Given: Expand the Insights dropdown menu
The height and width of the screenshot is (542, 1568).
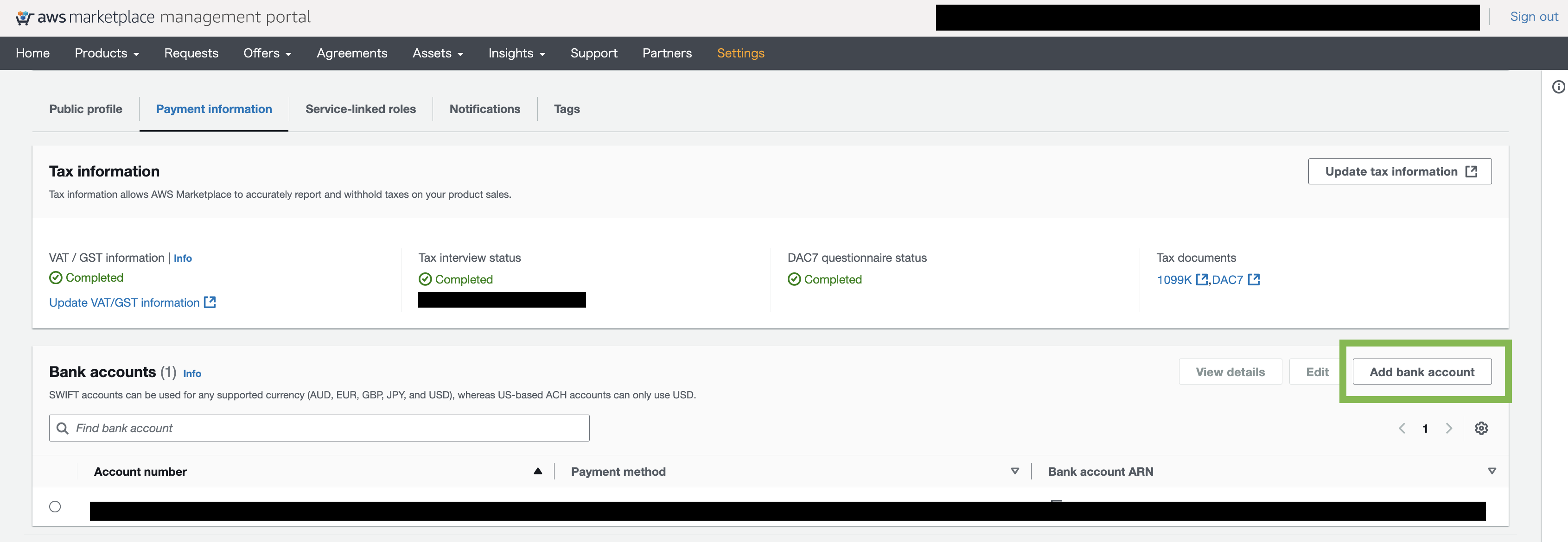Looking at the screenshot, I should pyautogui.click(x=517, y=54).
